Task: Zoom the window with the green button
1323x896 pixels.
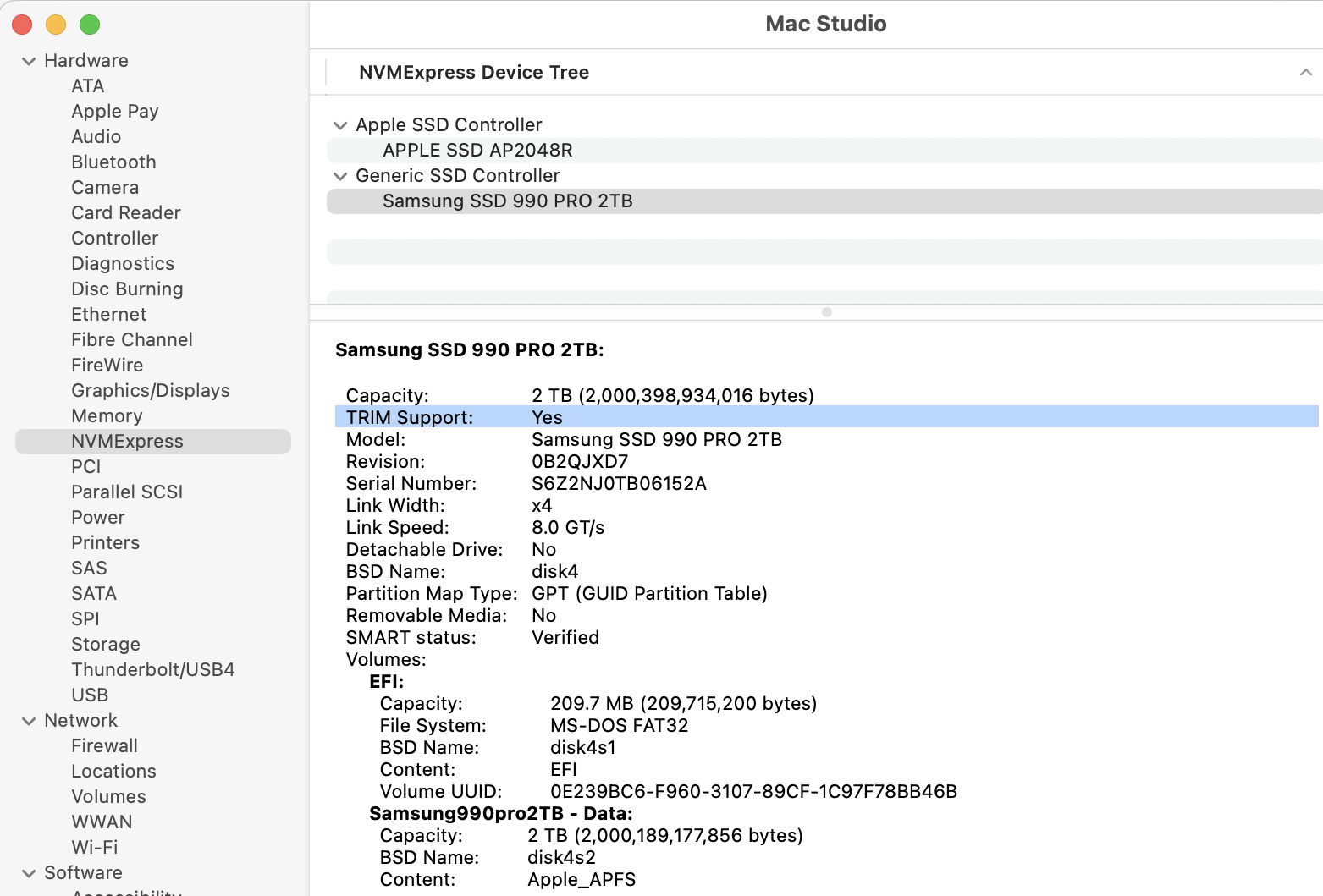Action: click(90, 25)
